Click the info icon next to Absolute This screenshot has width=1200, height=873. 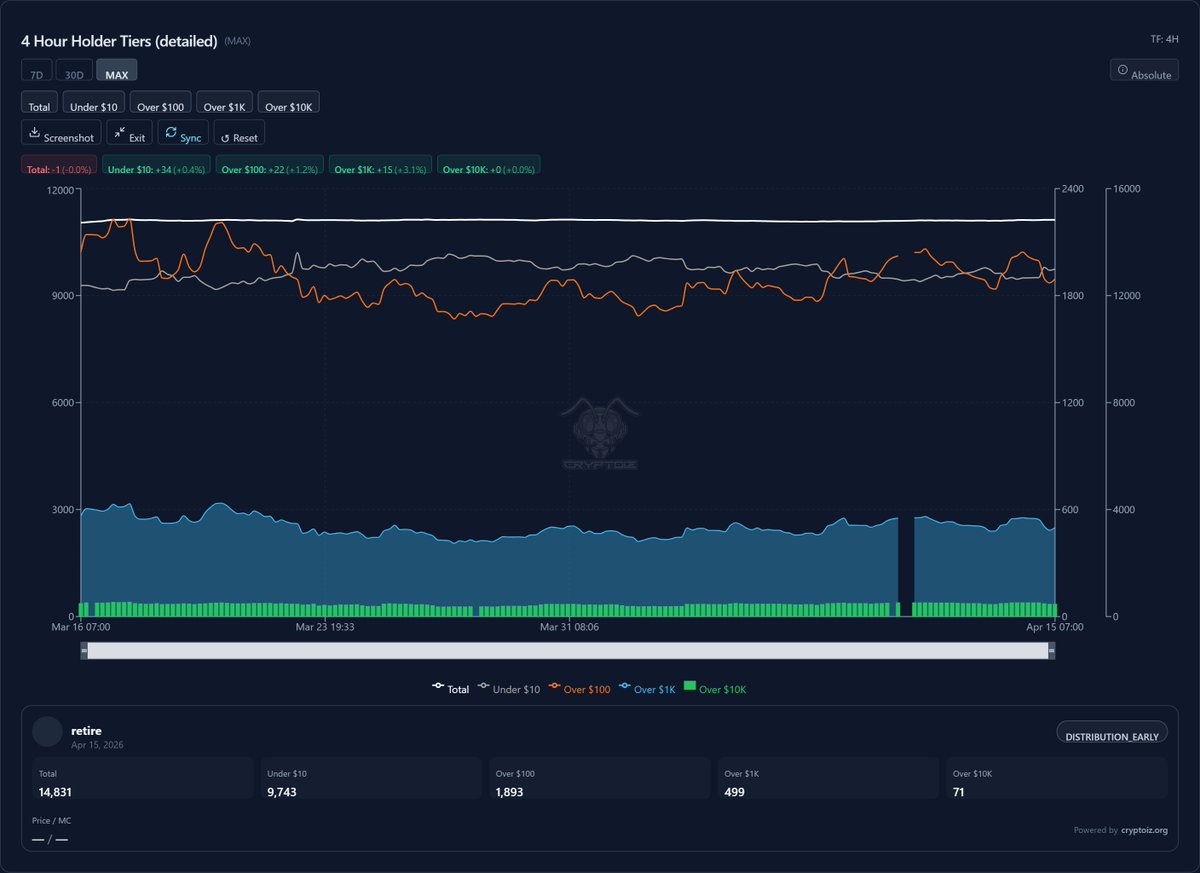[x=1122, y=71]
